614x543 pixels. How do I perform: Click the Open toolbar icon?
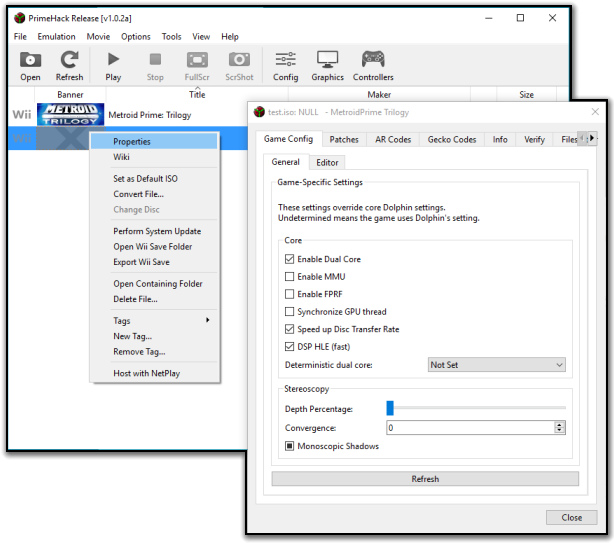click(30, 66)
